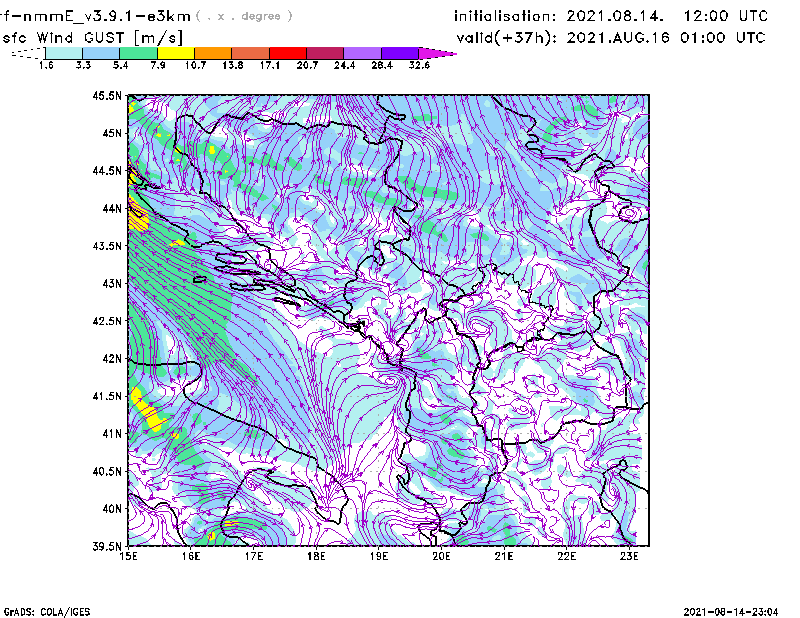Click the '41N' latitude label
The height and width of the screenshot is (618, 800).
(112, 434)
